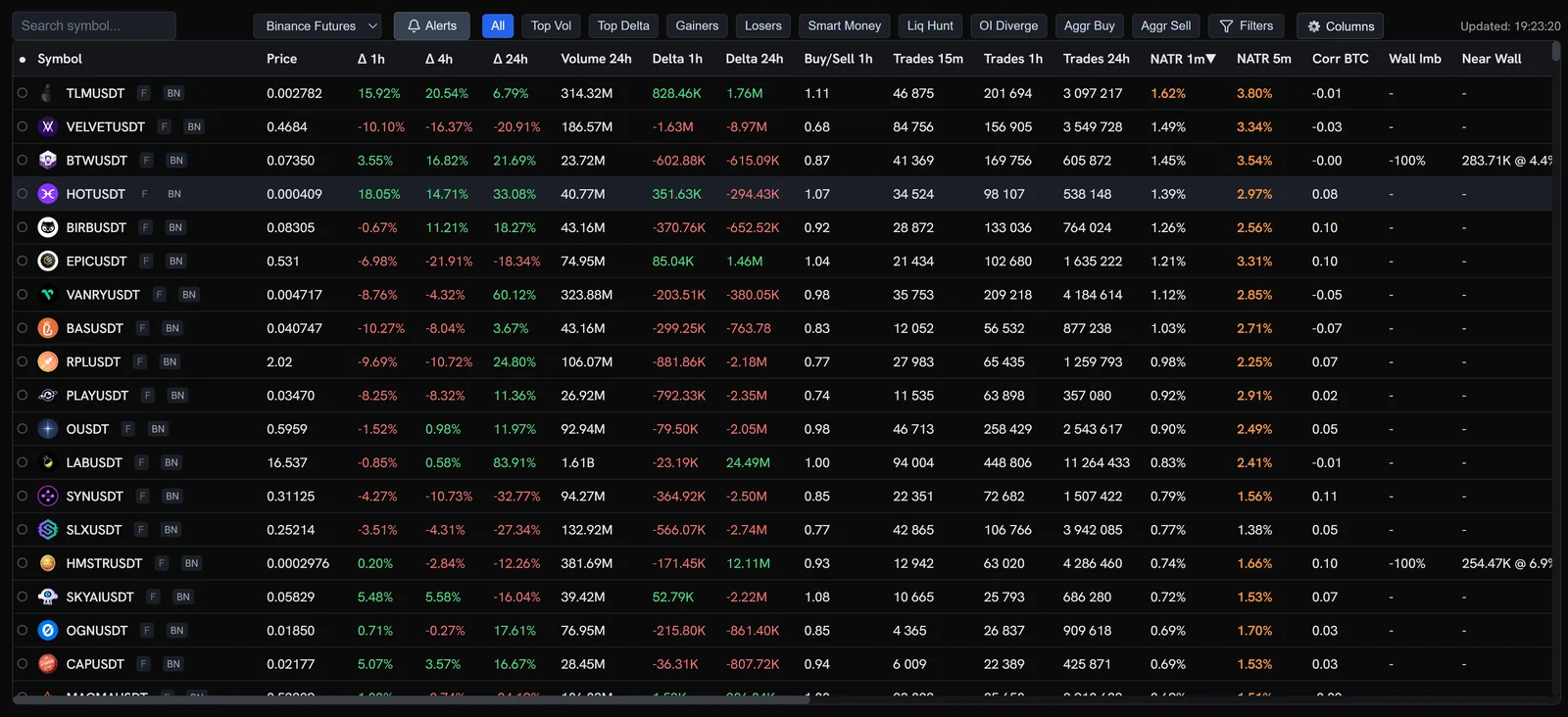The image size is (1568, 717).
Task: Switch to the Gainers tab
Action: [697, 26]
